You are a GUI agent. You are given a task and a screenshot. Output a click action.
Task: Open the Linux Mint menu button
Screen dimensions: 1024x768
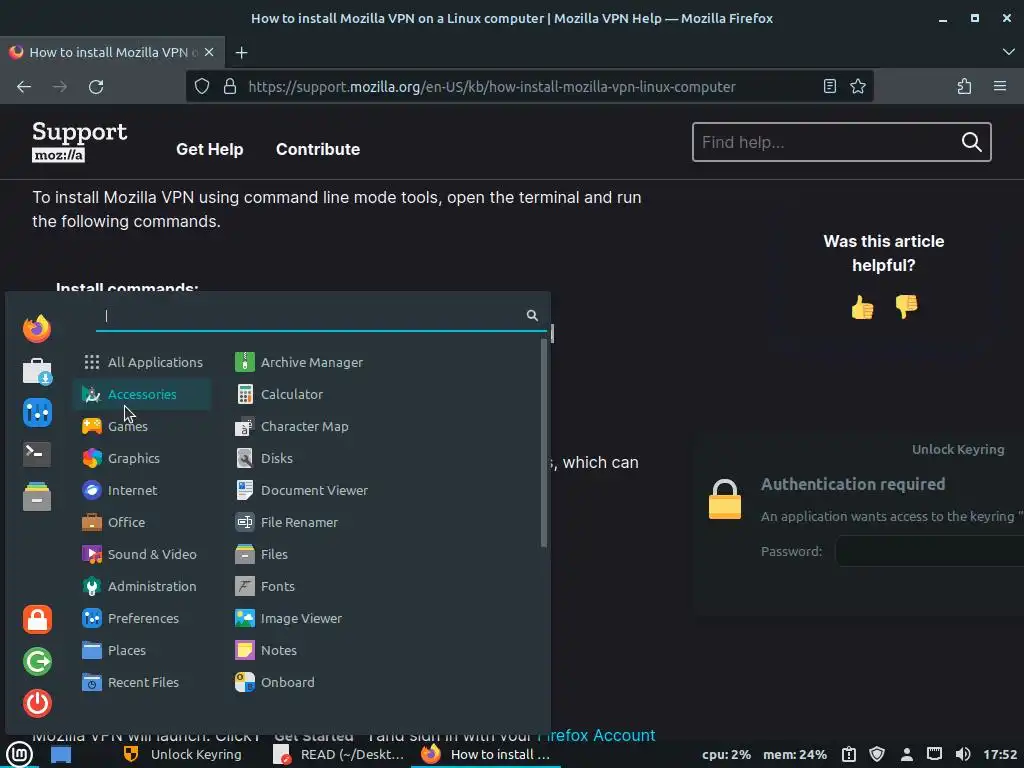20,755
